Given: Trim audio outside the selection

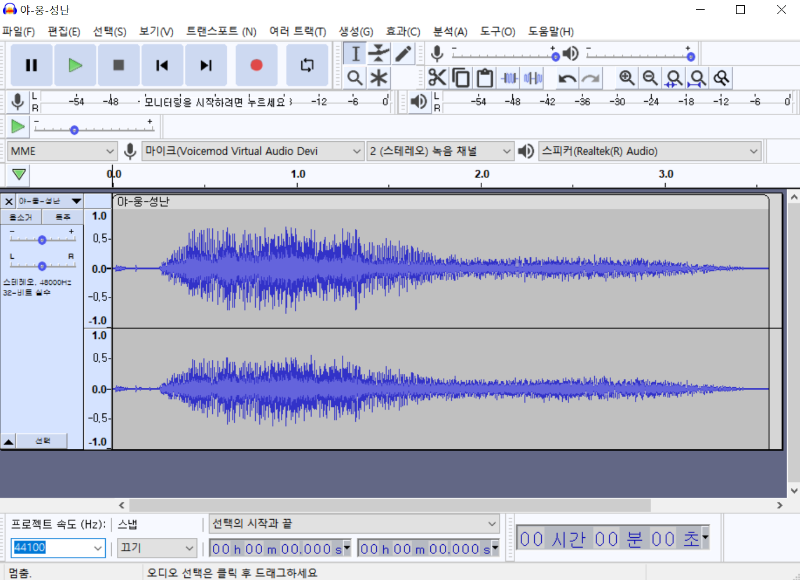Looking at the screenshot, I should pos(509,78).
